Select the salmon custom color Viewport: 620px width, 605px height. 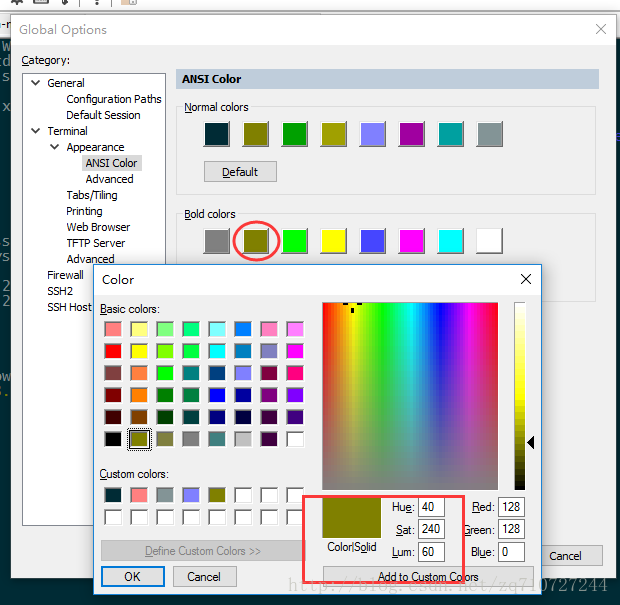click(139, 495)
